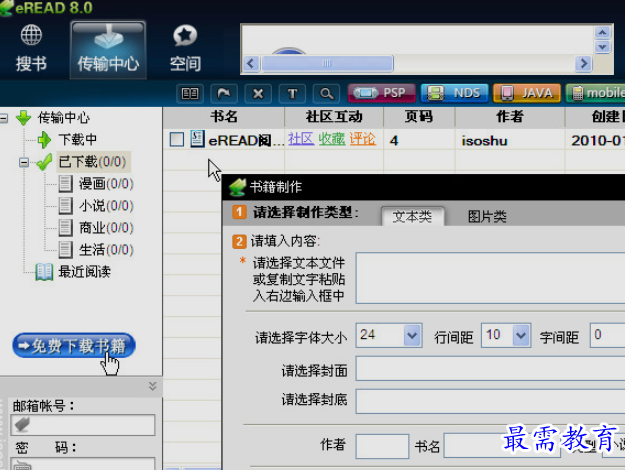Open the 商业(0/0) category
625x470 pixels.
(106, 228)
